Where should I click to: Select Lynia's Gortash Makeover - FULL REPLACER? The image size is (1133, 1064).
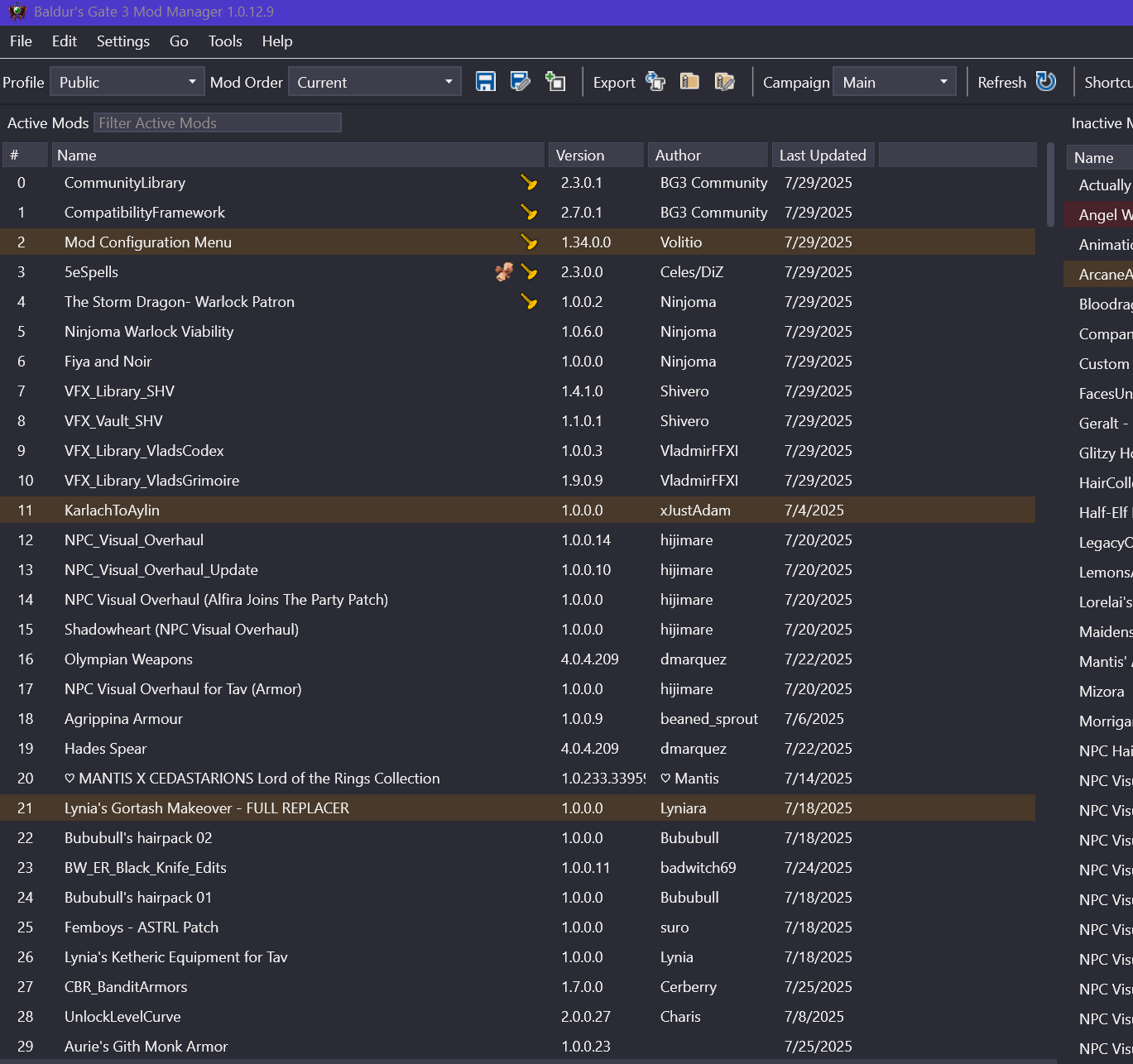point(517,808)
